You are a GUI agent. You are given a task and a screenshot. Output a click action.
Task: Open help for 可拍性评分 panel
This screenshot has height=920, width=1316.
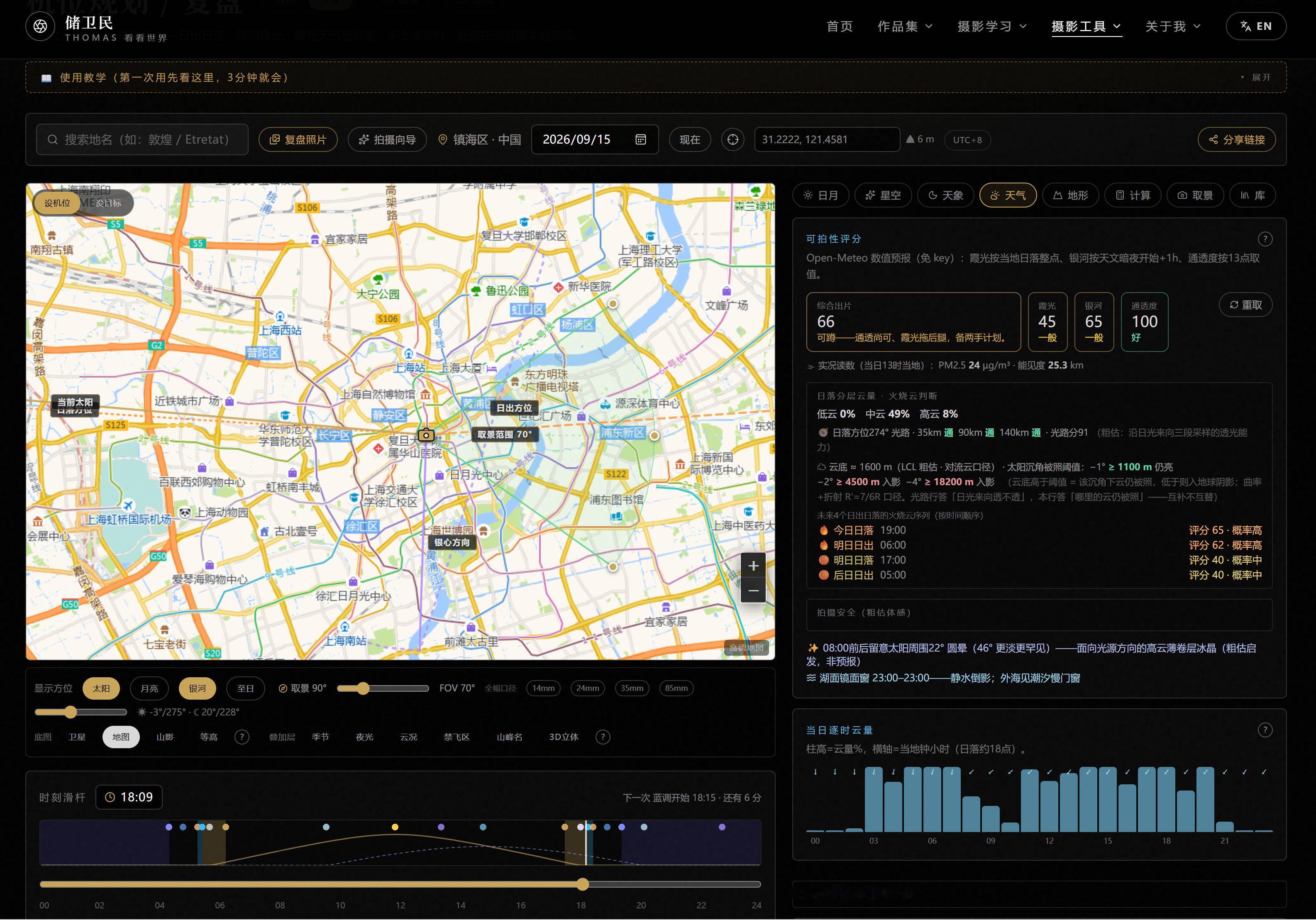click(x=1265, y=239)
